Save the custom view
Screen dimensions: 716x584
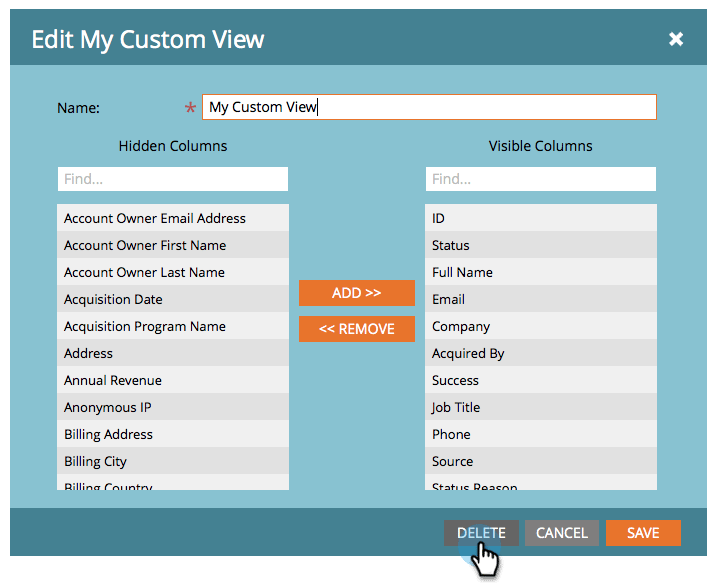point(643,533)
